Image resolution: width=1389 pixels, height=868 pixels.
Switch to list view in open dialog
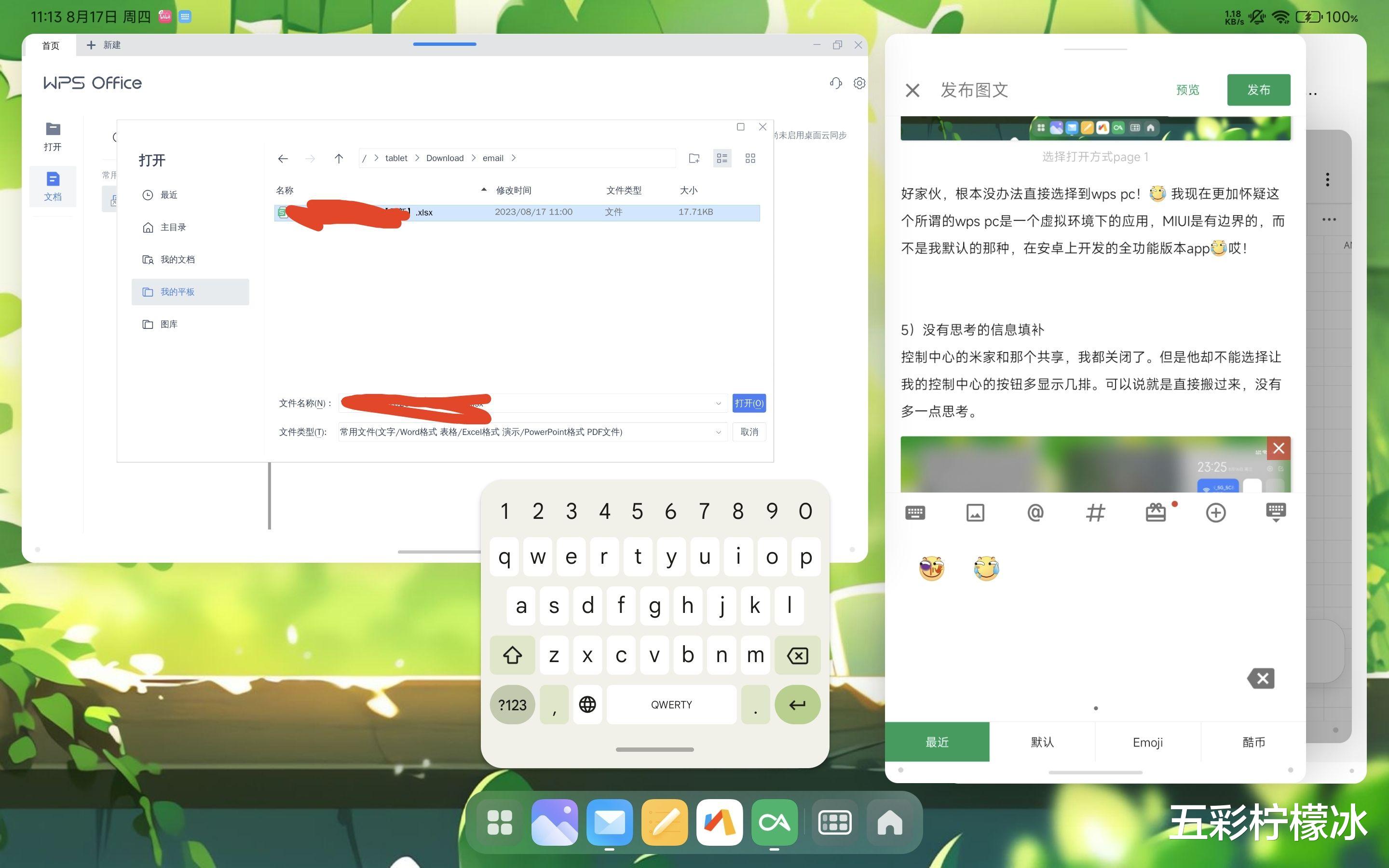[x=722, y=159]
